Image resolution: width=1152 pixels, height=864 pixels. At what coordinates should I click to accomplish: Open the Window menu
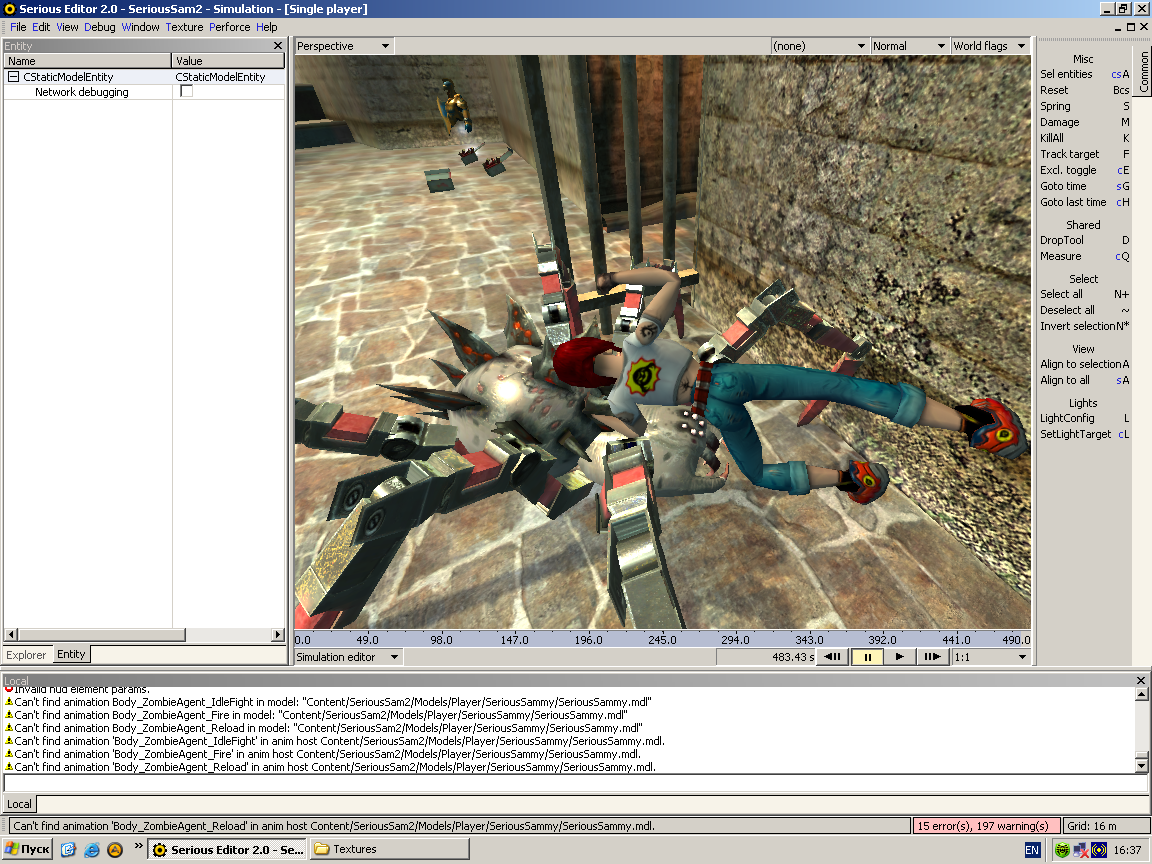140,27
